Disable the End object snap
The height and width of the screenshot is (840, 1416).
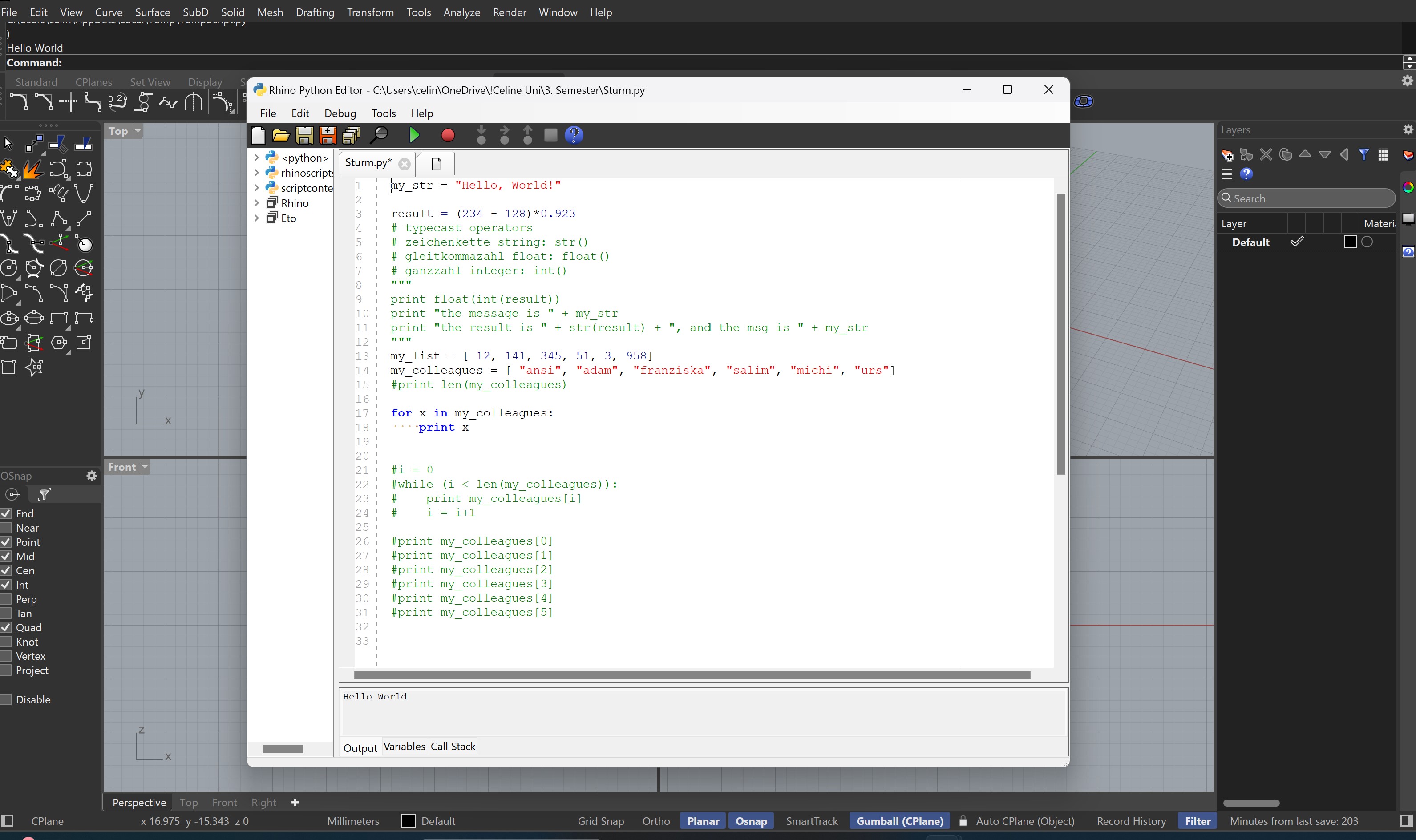point(7,513)
